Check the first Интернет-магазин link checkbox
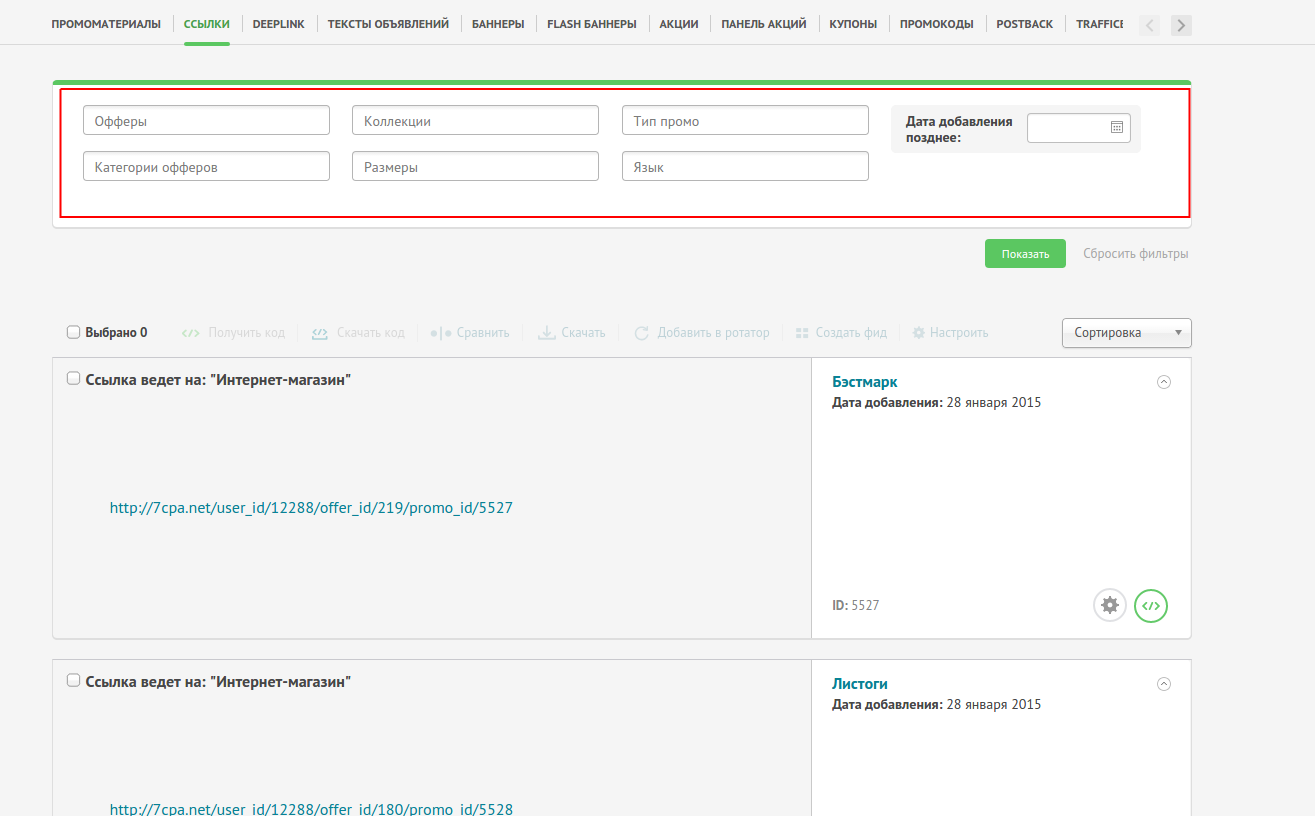Screen dimensions: 1315x817 click(x=73, y=379)
